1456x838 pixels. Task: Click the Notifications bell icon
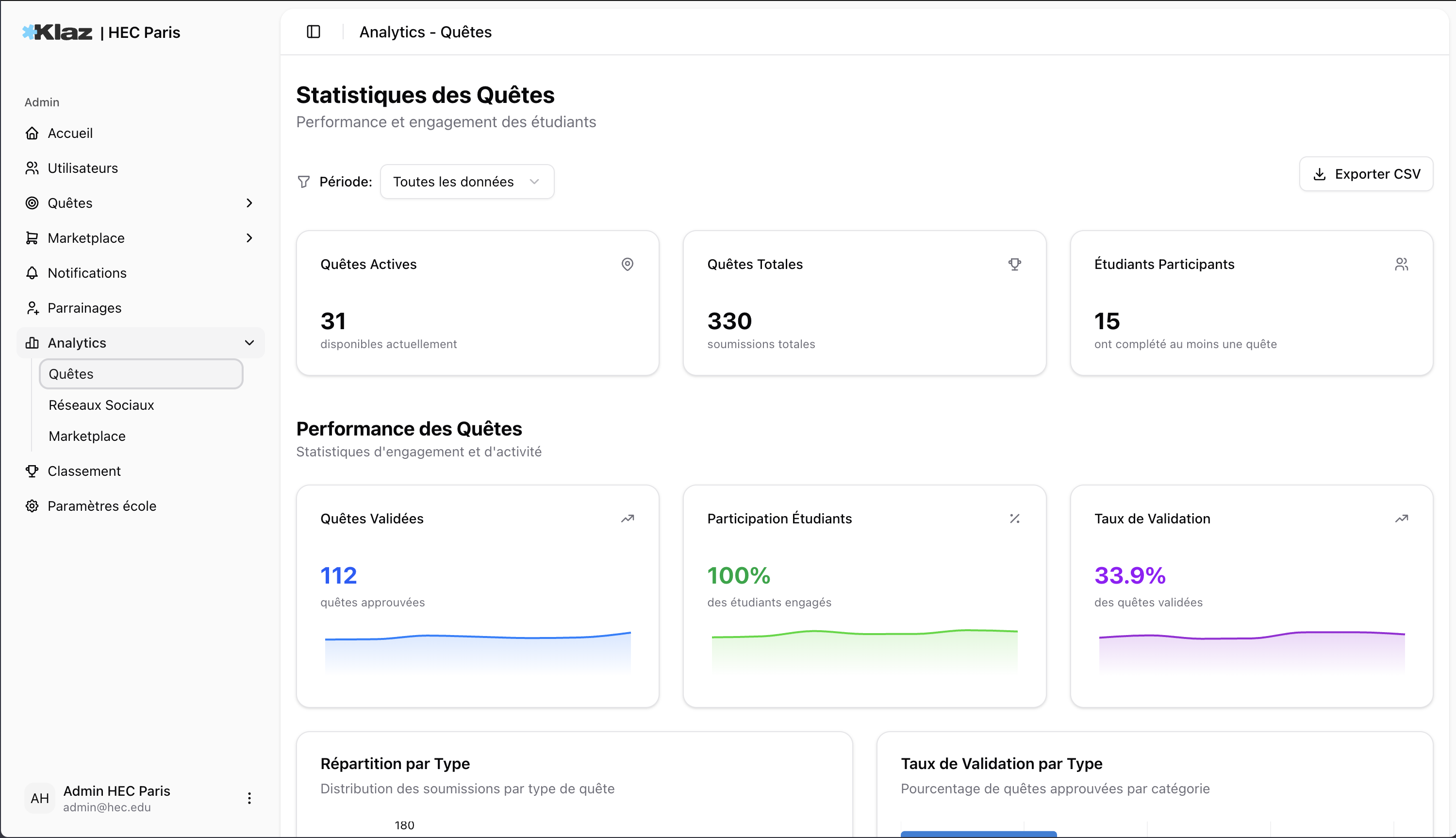click(x=33, y=272)
